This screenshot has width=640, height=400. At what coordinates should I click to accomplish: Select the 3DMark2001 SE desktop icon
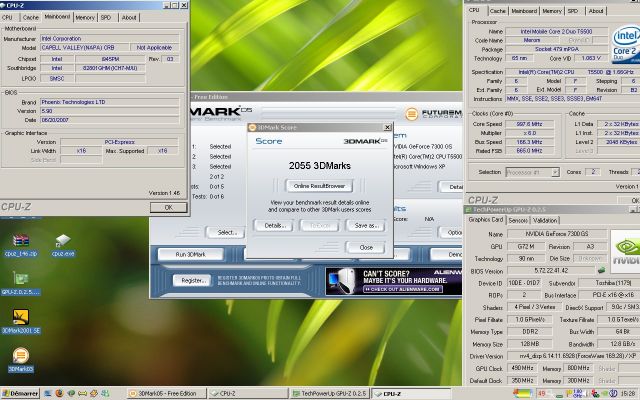[20, 322]
